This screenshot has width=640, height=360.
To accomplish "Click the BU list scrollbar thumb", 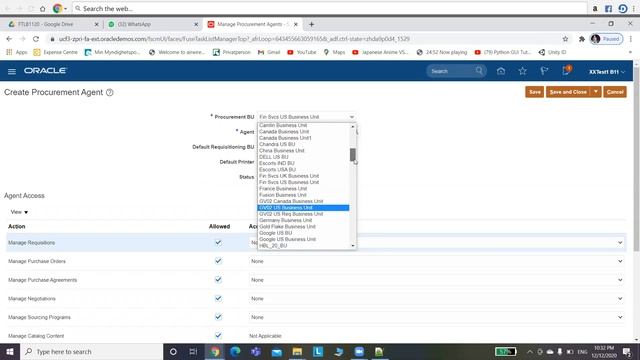I will pos(353,155).
